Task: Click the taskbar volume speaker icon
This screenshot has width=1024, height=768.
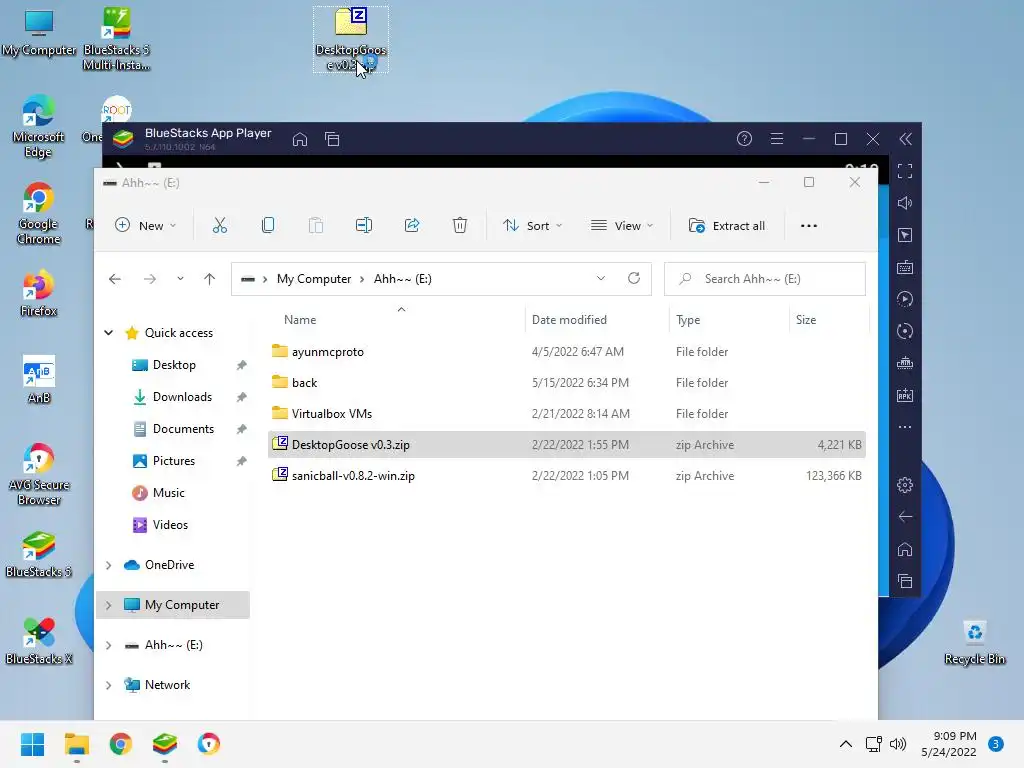Action: 898,744
